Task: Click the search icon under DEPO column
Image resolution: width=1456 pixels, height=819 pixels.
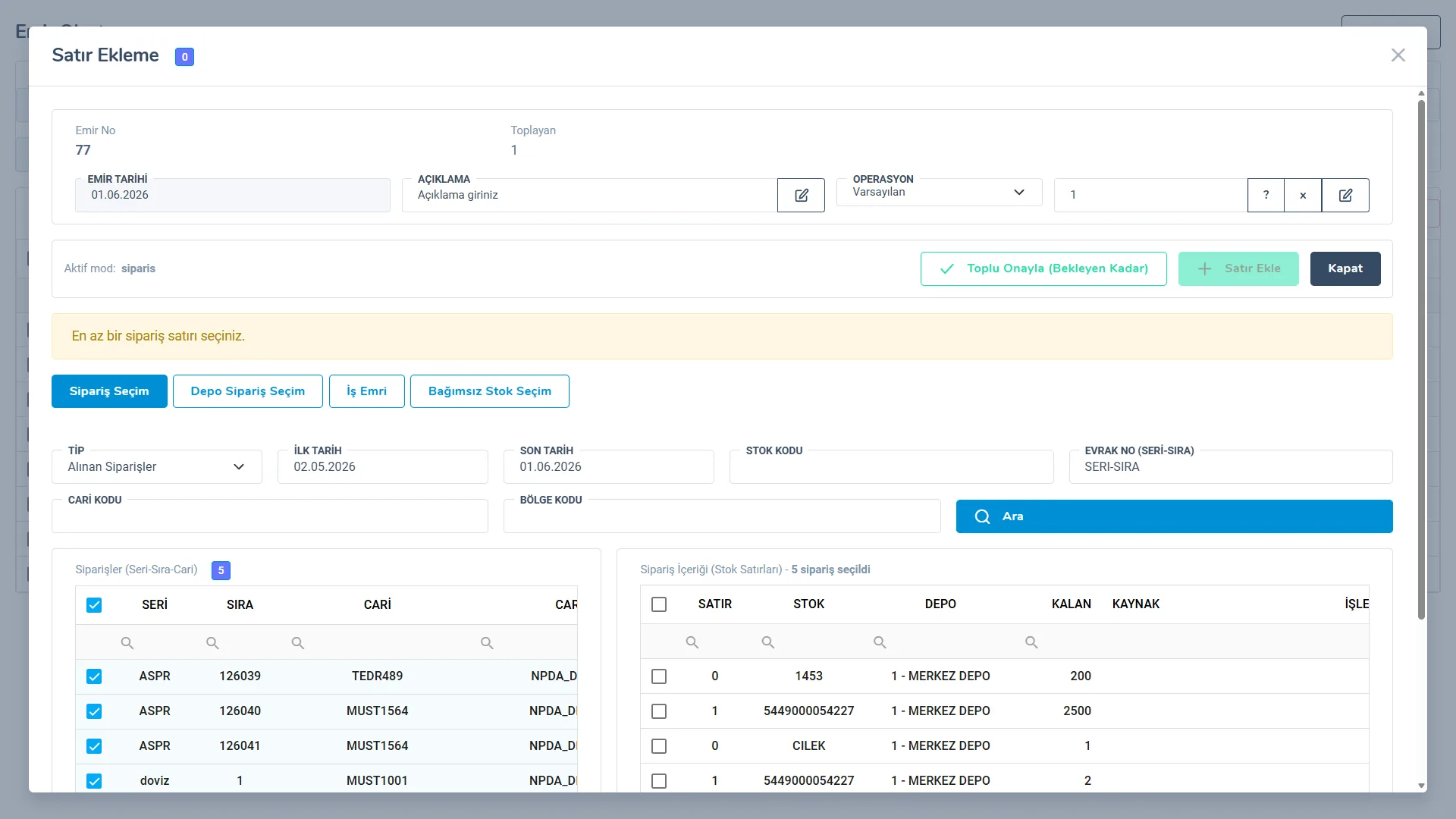Action: pos(880,642)
